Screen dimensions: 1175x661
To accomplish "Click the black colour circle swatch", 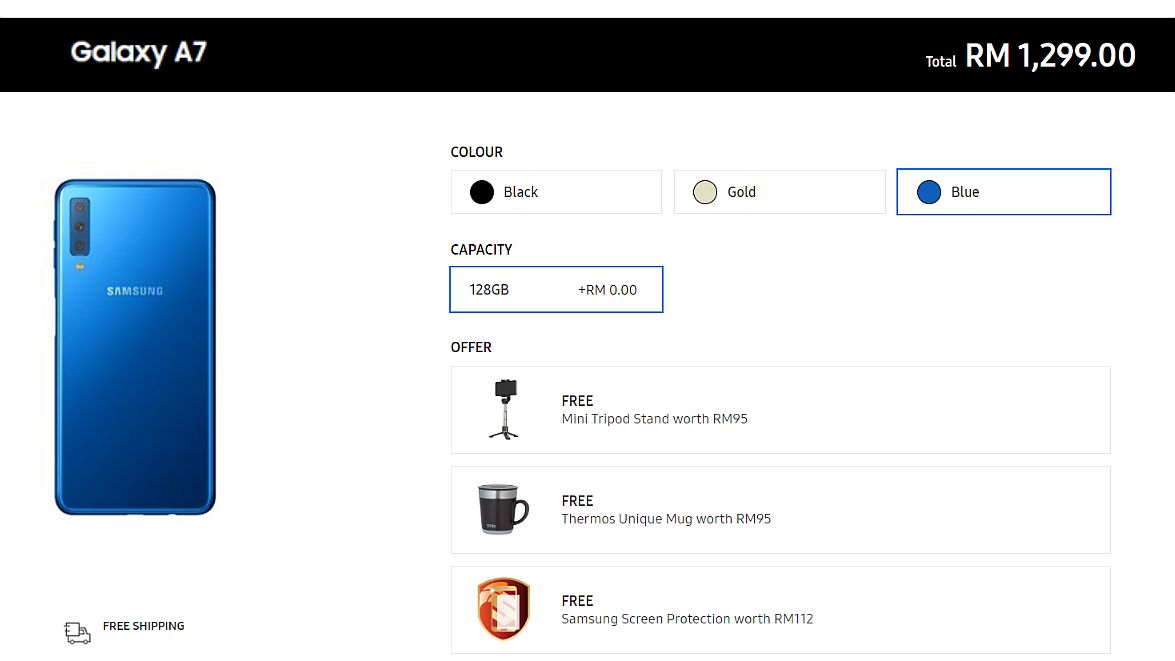I will tap(482, 192).
